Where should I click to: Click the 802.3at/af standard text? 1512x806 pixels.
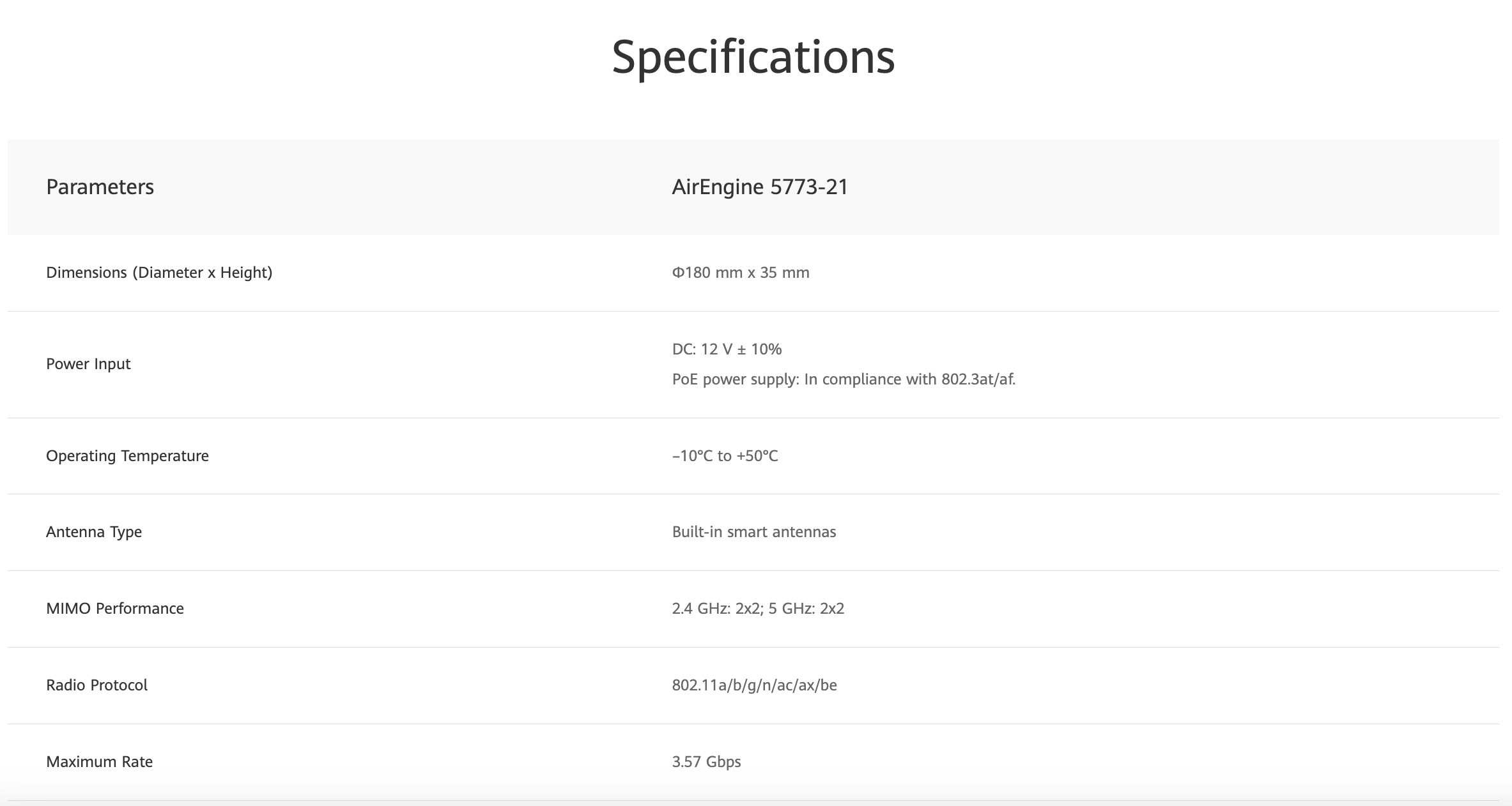[x=978, y=379]
